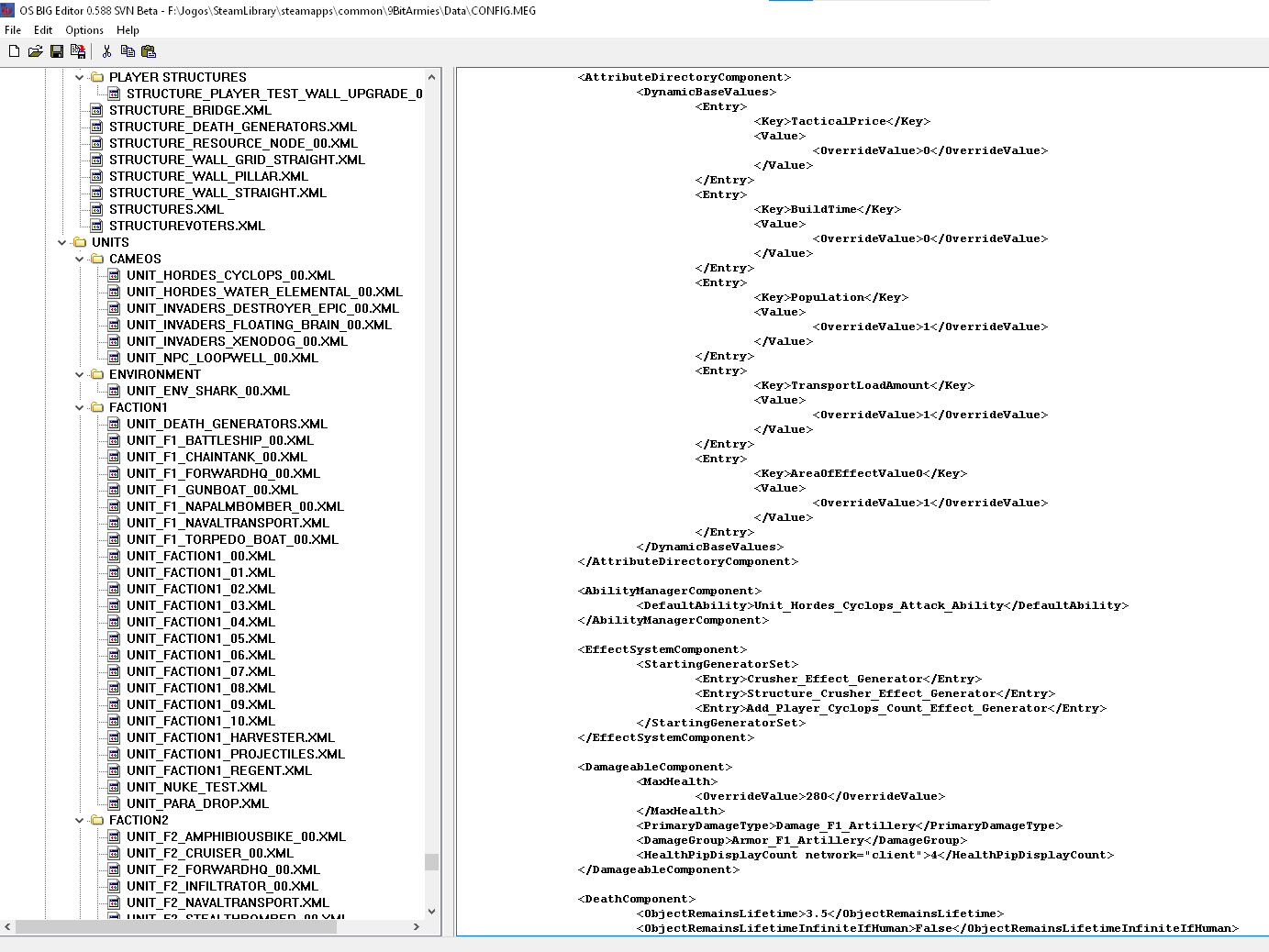The width and height of the screenshot is (1269, 952).
Task: Select STRUCTURE_WALL_GRID_STRAIGHT.XML file
Action: (x=237, y=160)
